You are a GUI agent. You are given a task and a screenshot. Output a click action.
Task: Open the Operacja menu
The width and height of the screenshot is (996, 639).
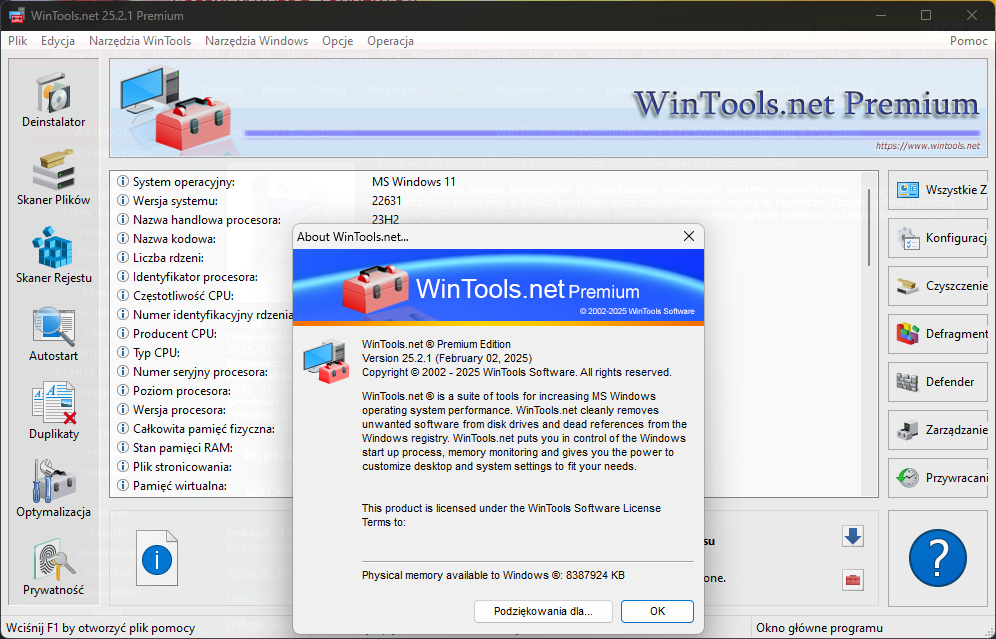(391, 41)
